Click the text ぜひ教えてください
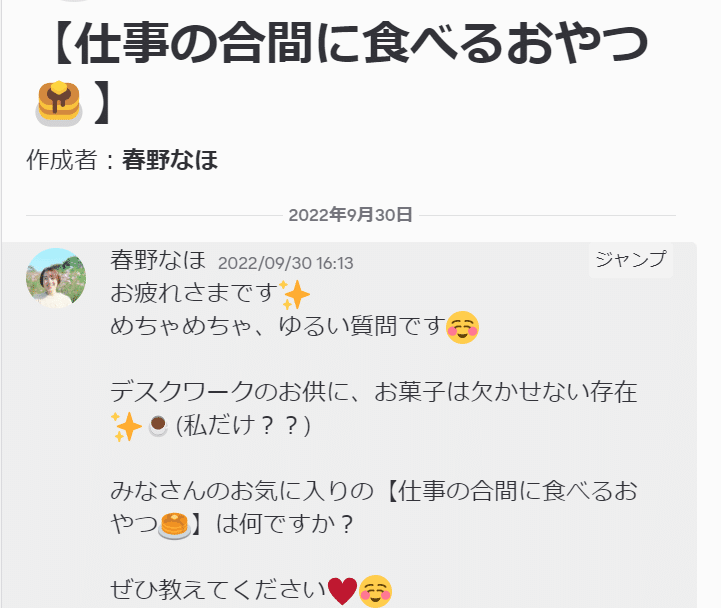The height and width of the screenshot is (608, 721). [218, 590]
